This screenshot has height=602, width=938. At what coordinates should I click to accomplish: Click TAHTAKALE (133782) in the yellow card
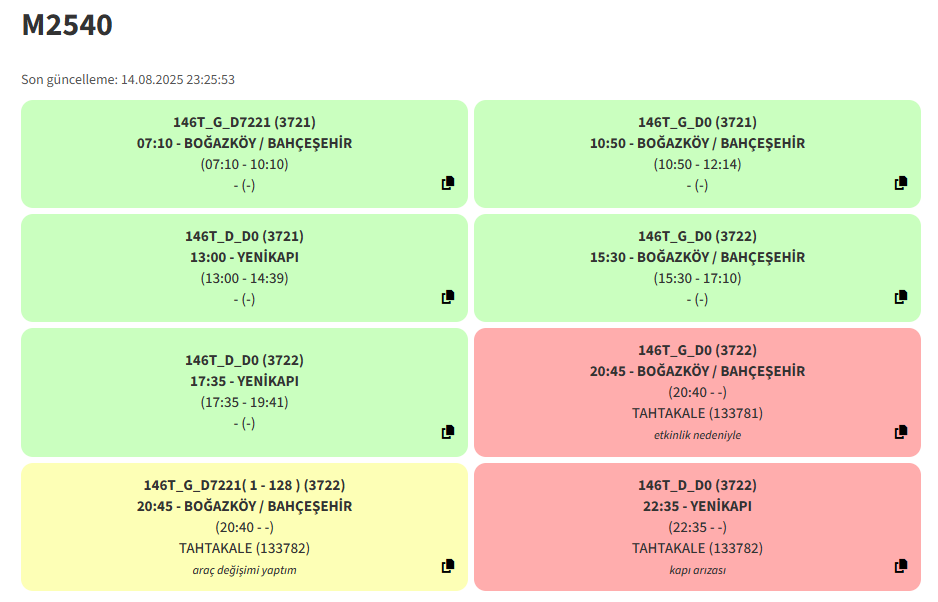244,548
